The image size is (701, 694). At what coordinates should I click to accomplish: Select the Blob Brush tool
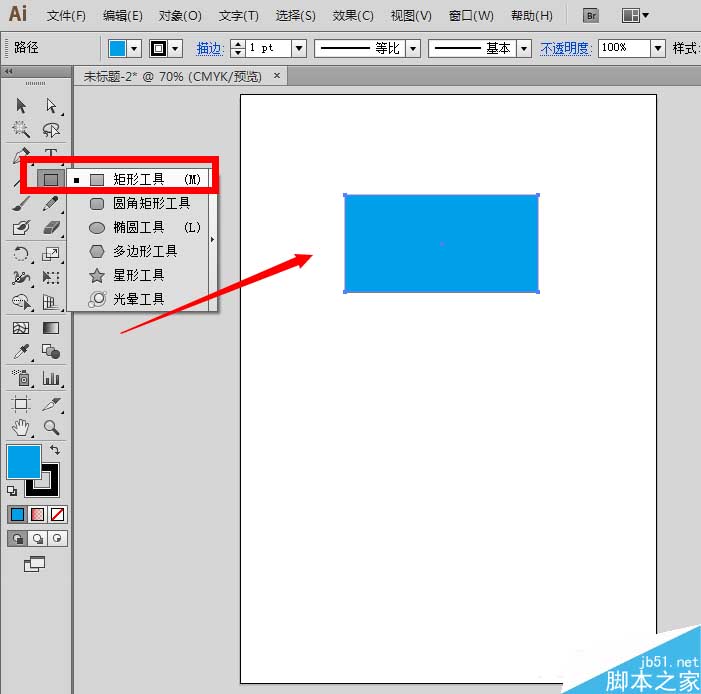click(x=21, y=228)
